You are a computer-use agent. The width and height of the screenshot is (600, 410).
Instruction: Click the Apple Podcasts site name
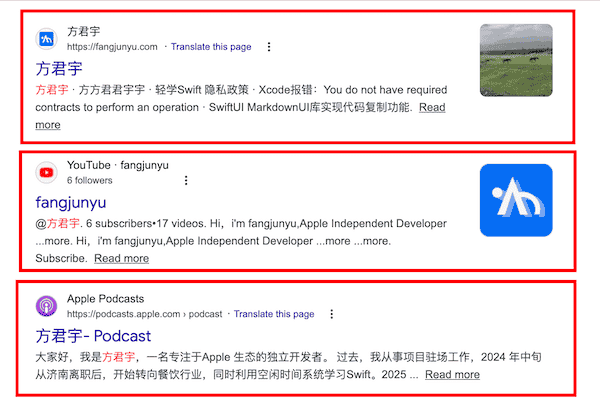point(105,298)
